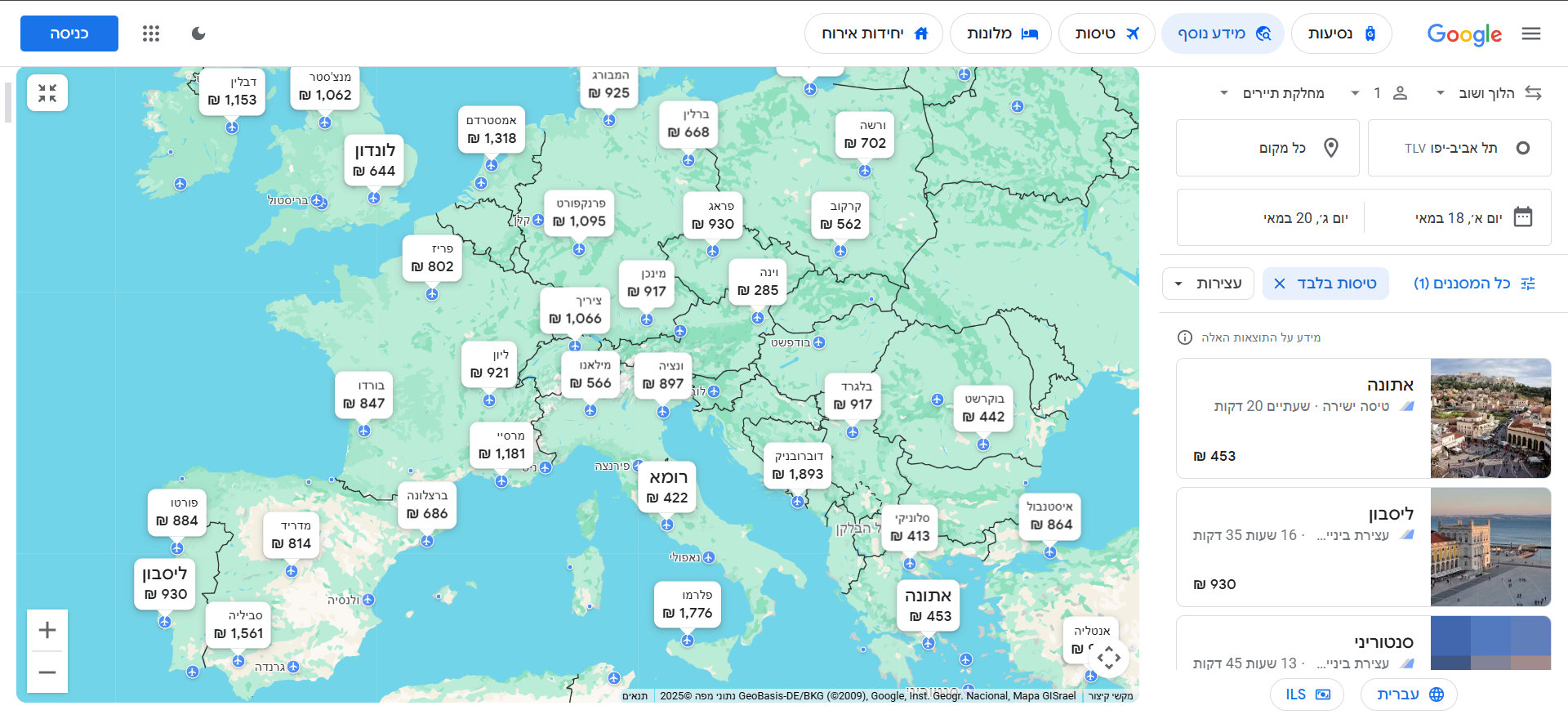Zoom out on the map
The height and width of the screenshot is (719, 1568).
(47, 672)
